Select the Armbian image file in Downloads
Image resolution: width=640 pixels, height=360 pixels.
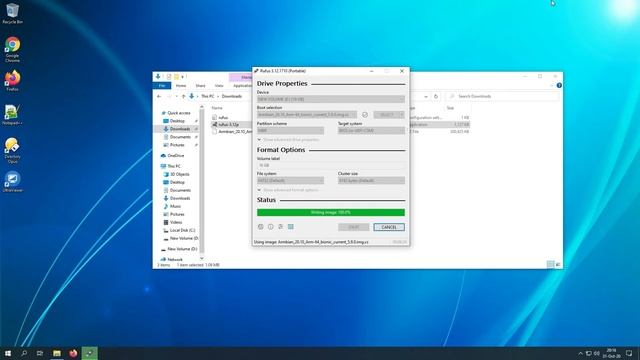232,131
